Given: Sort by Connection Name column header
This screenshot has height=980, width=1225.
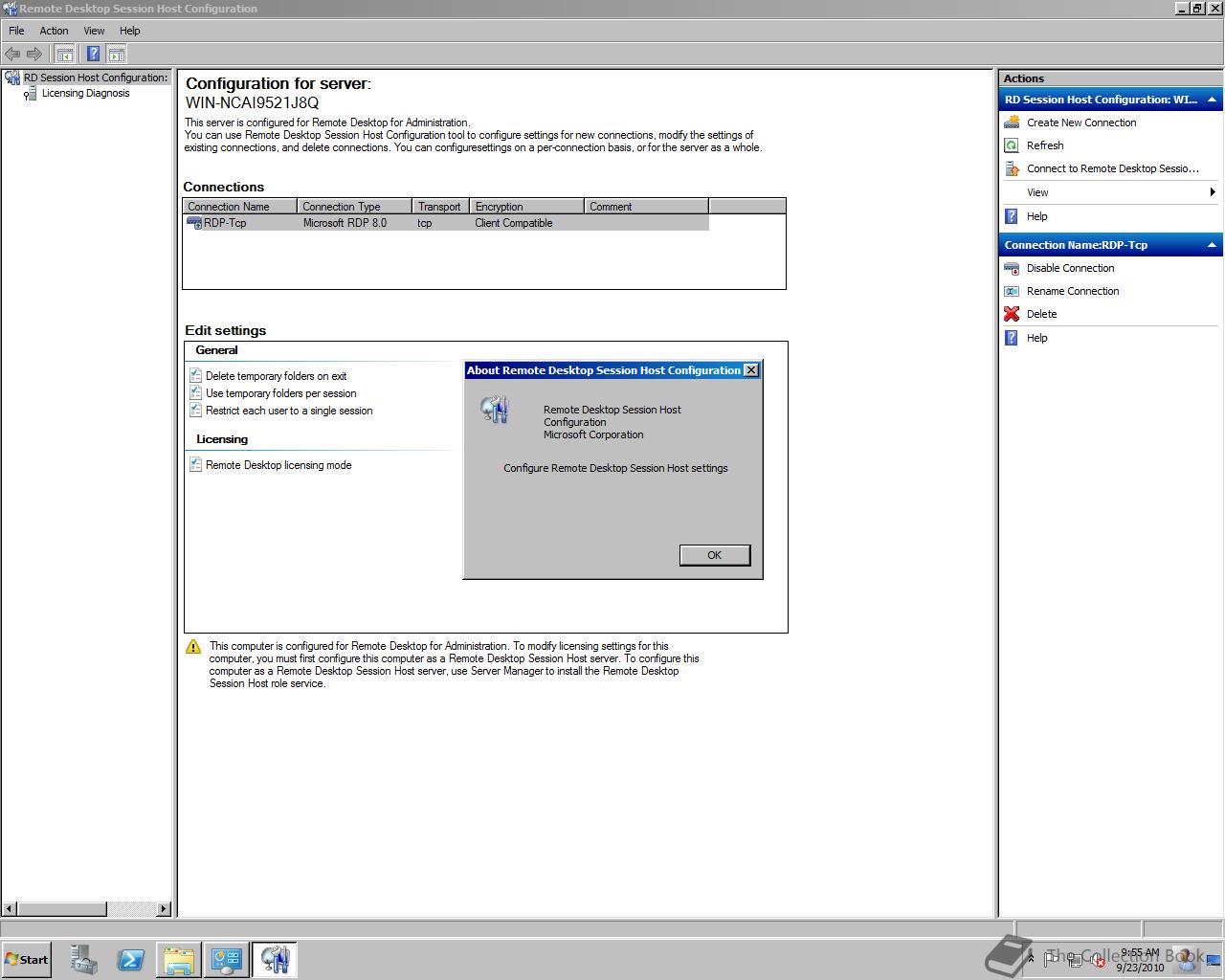Looking at the screenshot, I should 240,207.
